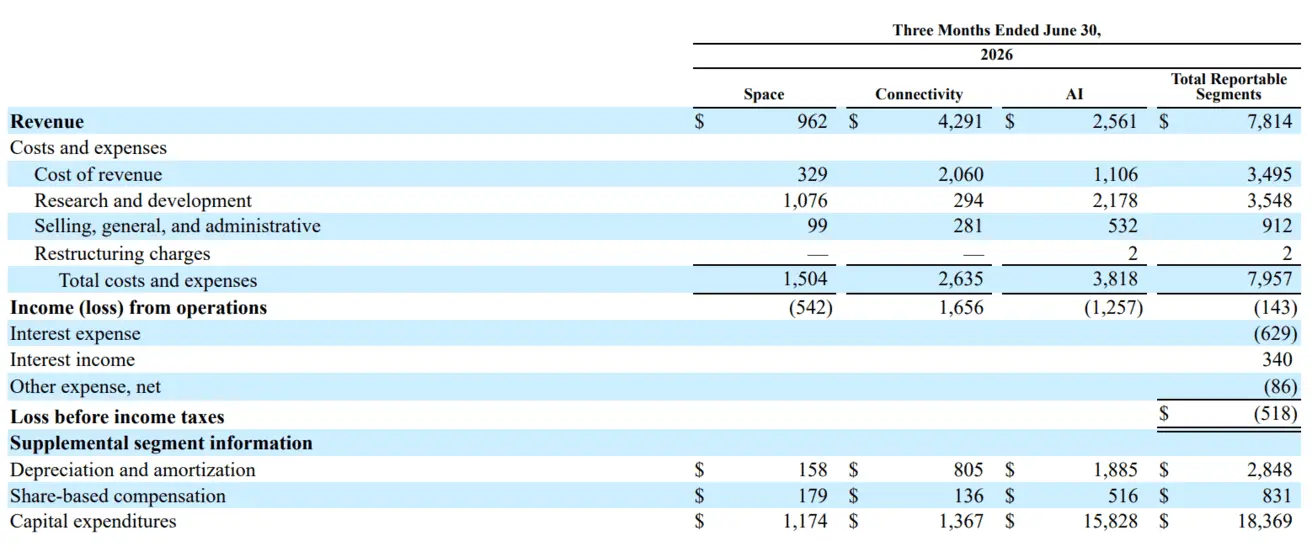This screenshot has height=557, width=1312.
Task: Select Connectivity cost of revenue 2,060
Action: pos(960,175)
